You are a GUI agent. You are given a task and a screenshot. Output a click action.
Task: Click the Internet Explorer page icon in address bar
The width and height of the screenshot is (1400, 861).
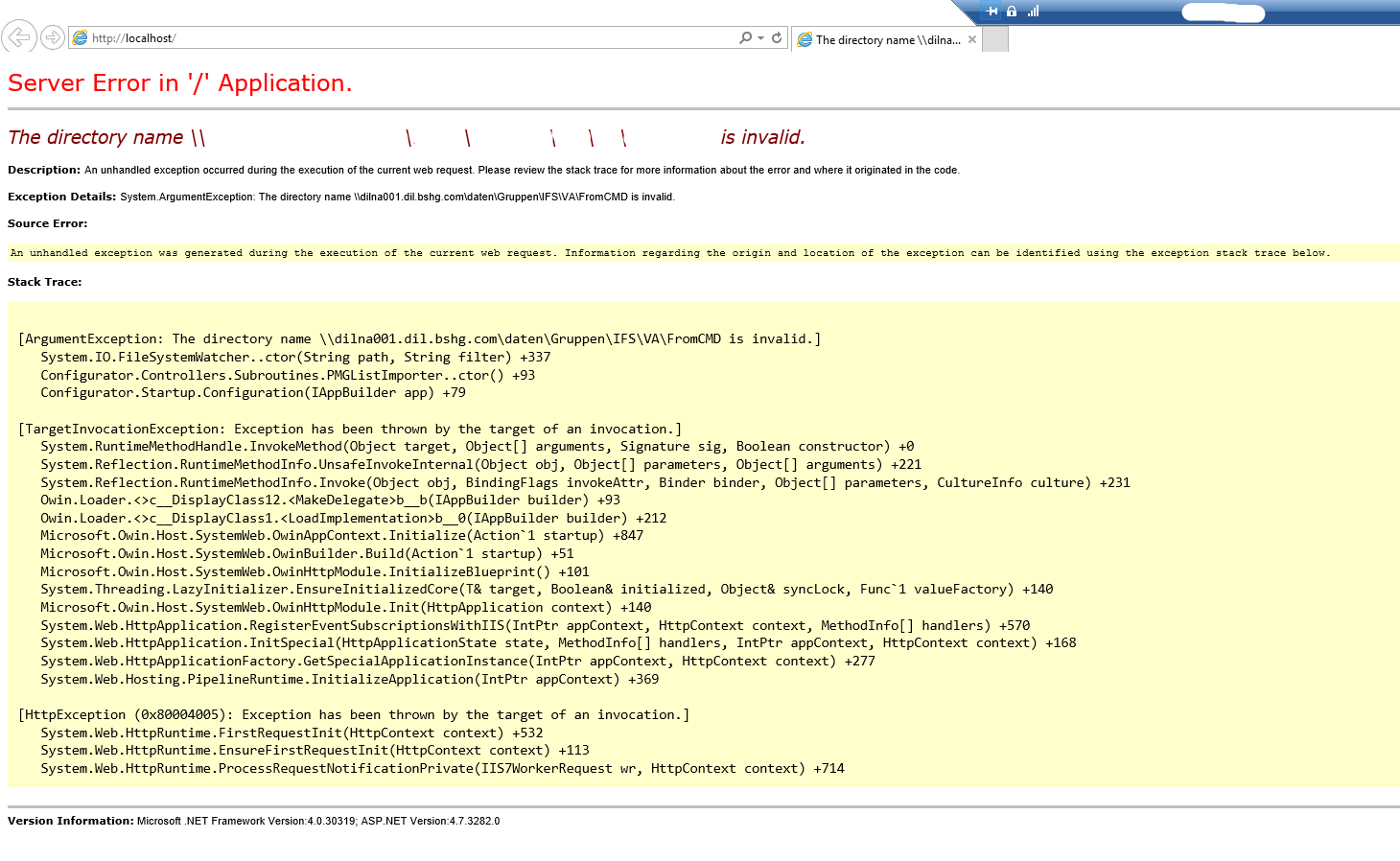tap(81, 38)
